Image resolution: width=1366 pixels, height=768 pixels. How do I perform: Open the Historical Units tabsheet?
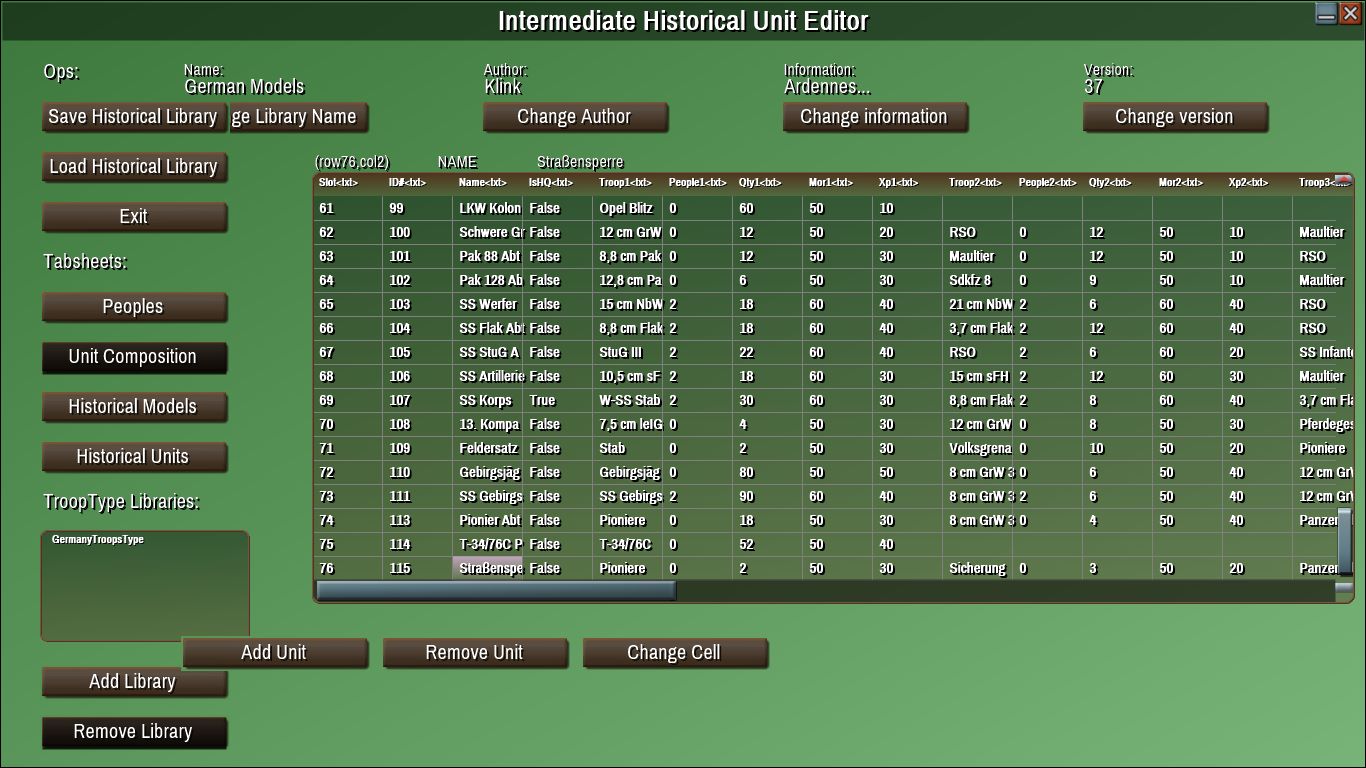point(134,457)
